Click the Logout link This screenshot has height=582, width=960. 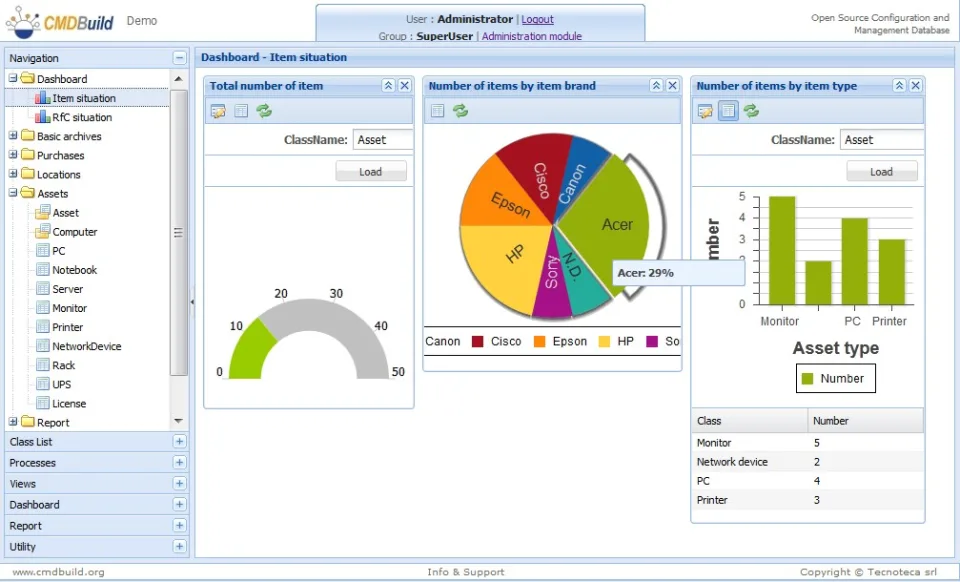point(538,19)
